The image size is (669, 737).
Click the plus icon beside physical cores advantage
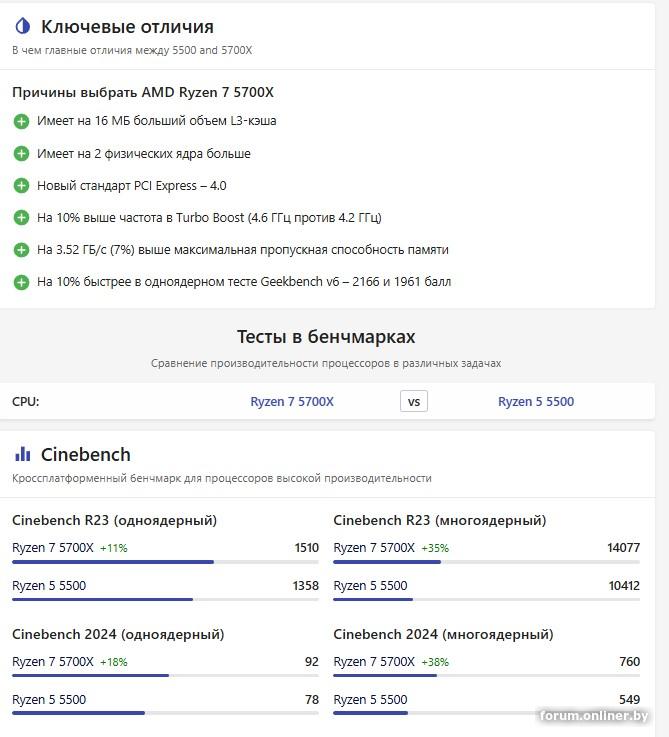click(21, 154)
